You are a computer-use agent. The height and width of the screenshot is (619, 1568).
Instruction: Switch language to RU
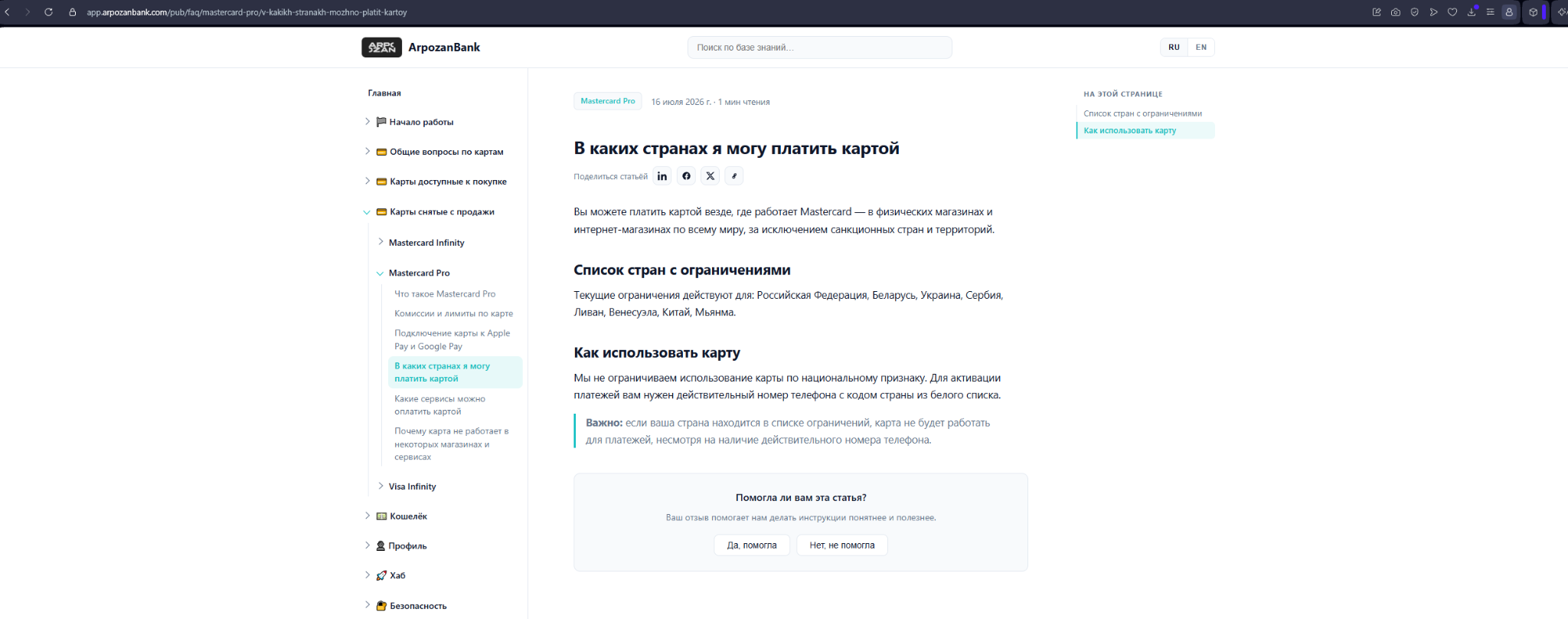pos(1174,47)
